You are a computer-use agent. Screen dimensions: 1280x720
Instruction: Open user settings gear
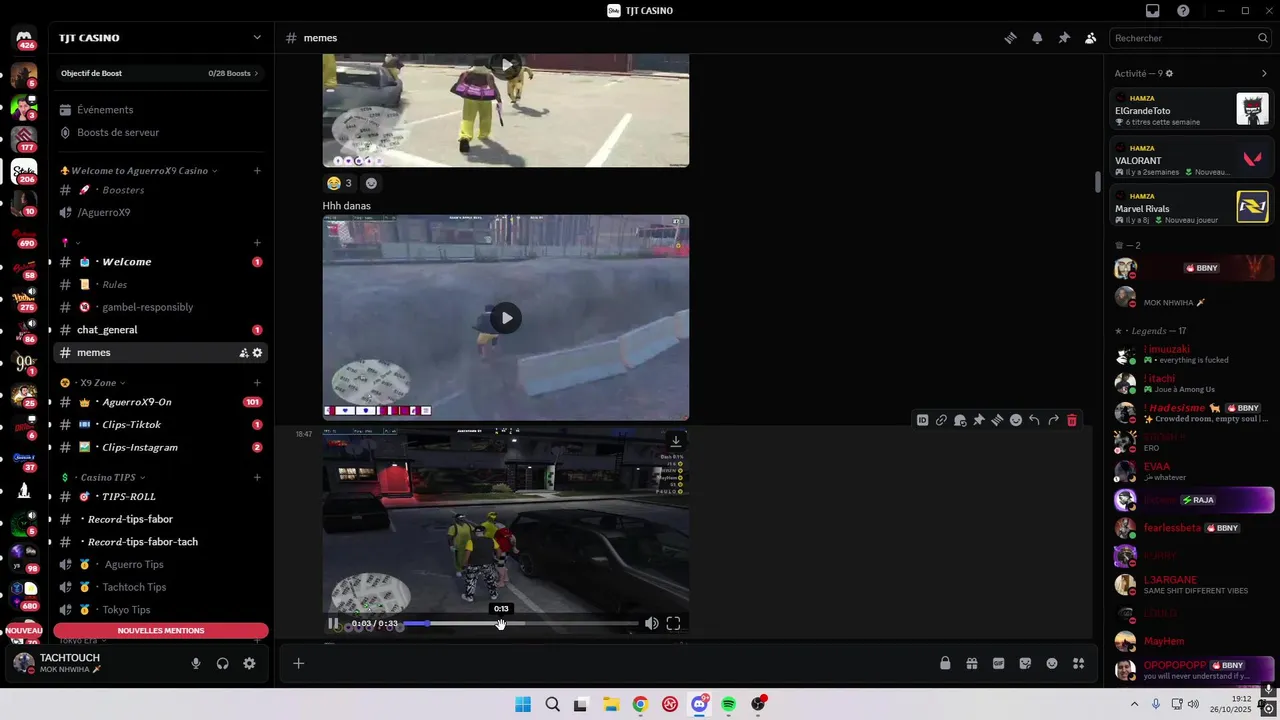(249, 663)
